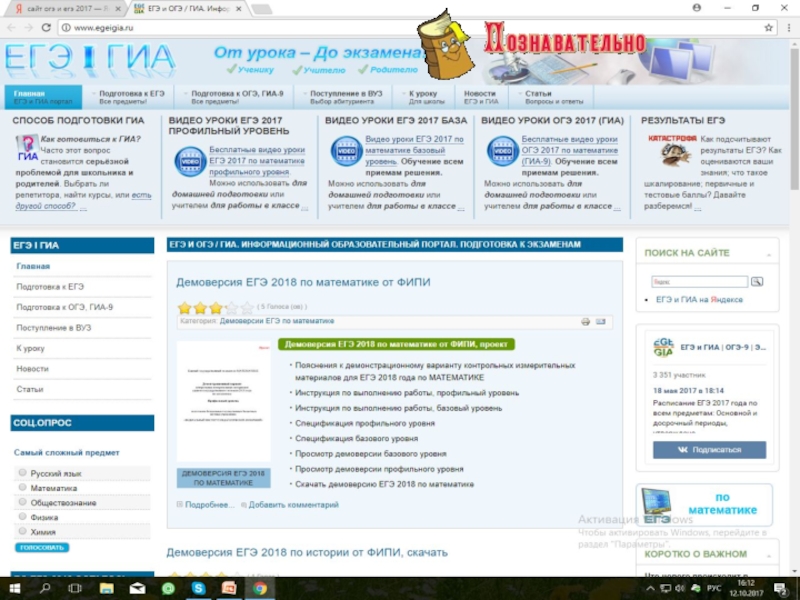
Task: Open the Подготовка к ЕГЭ navigation tab
Action: pos(131,97)
